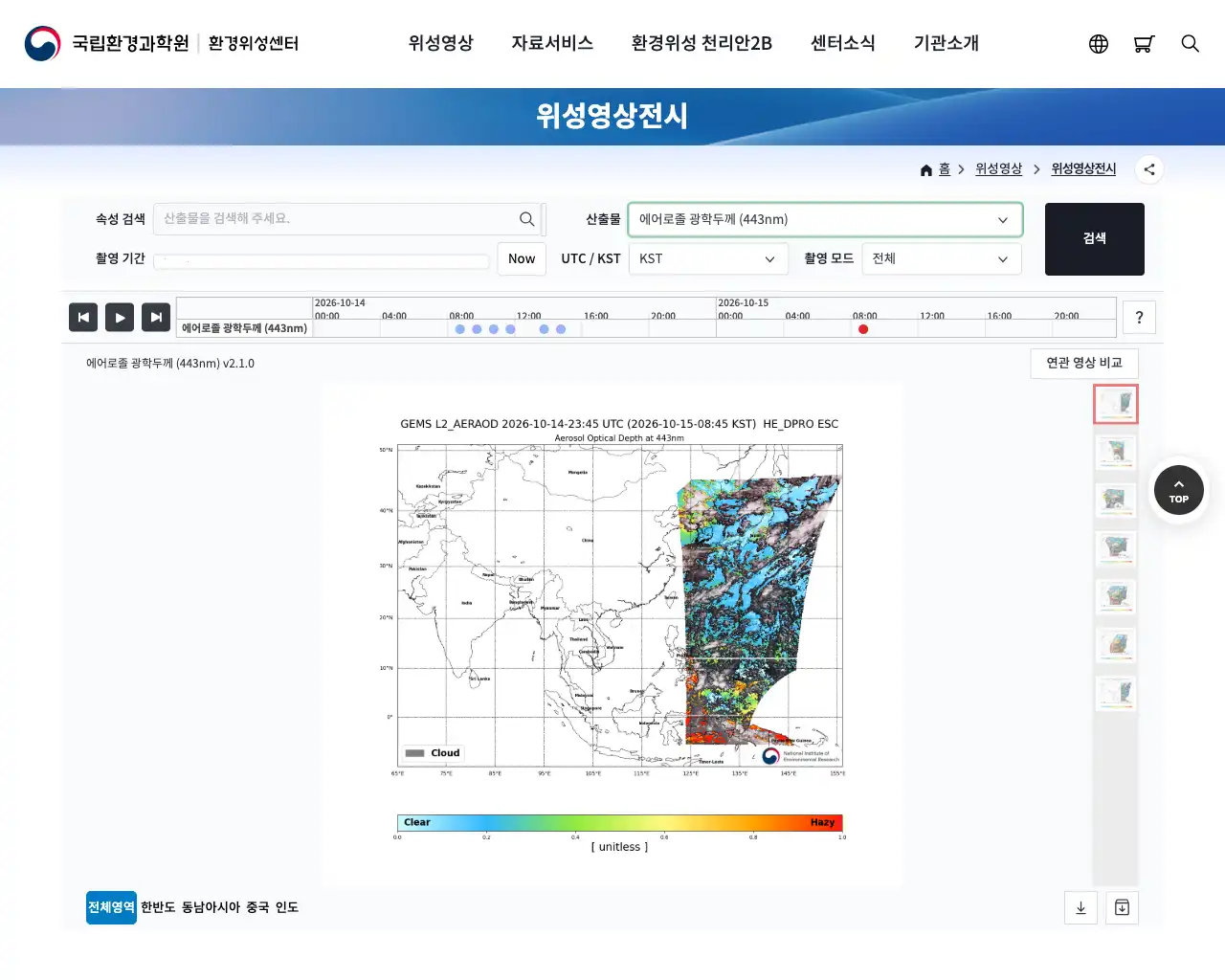
Task: Click the first blue timeline dot on 2026-10-14
Action: pyautogui.click(x=460, y=329)
